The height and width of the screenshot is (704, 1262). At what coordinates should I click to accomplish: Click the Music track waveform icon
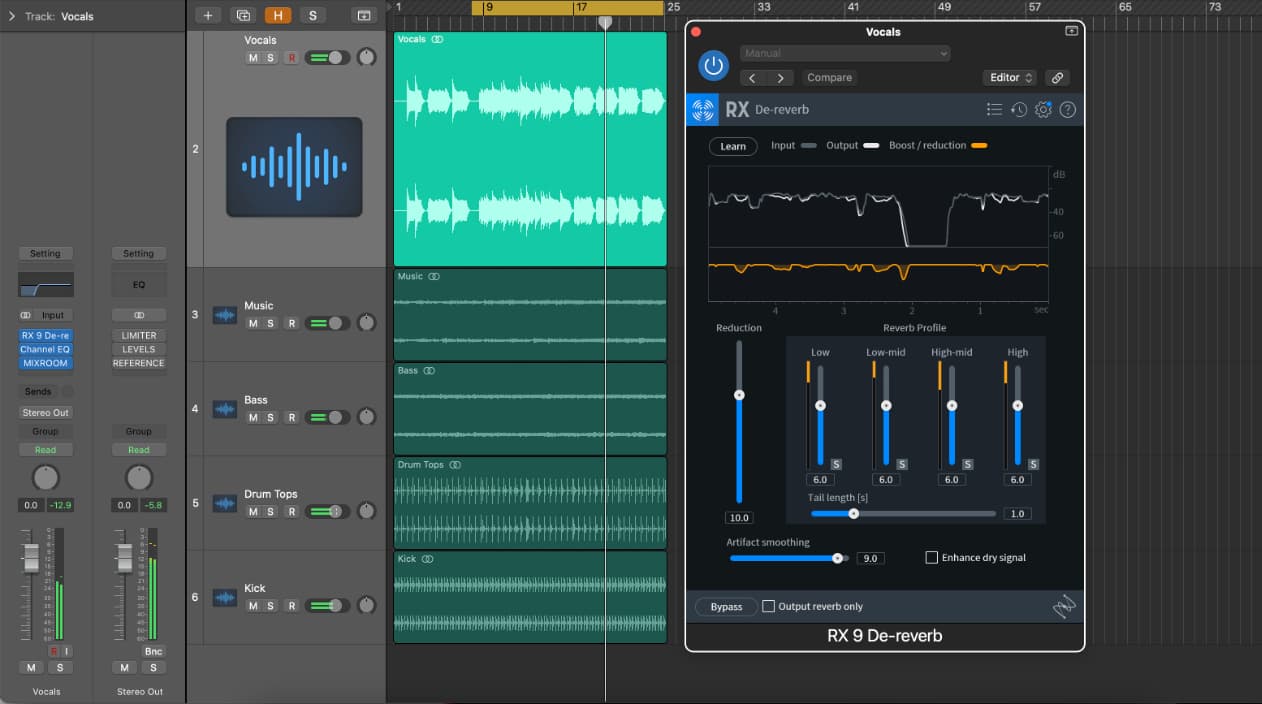pos(225,315)
